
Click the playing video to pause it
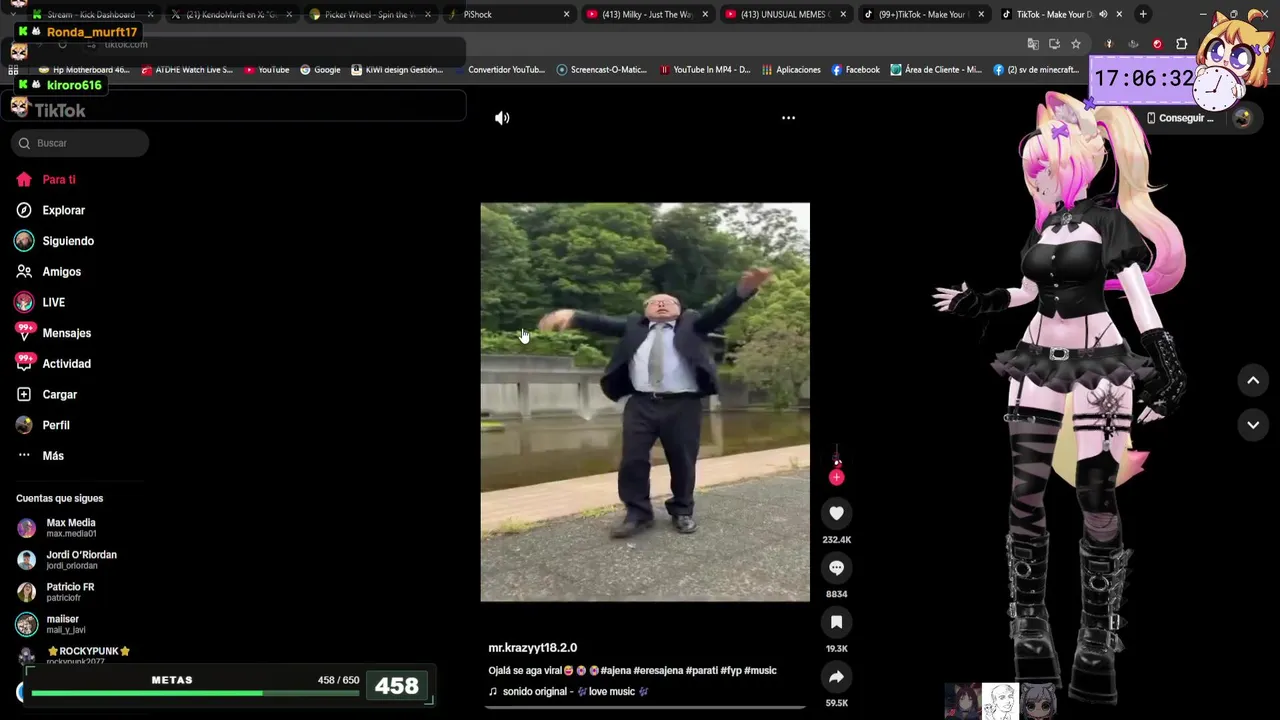645,402
